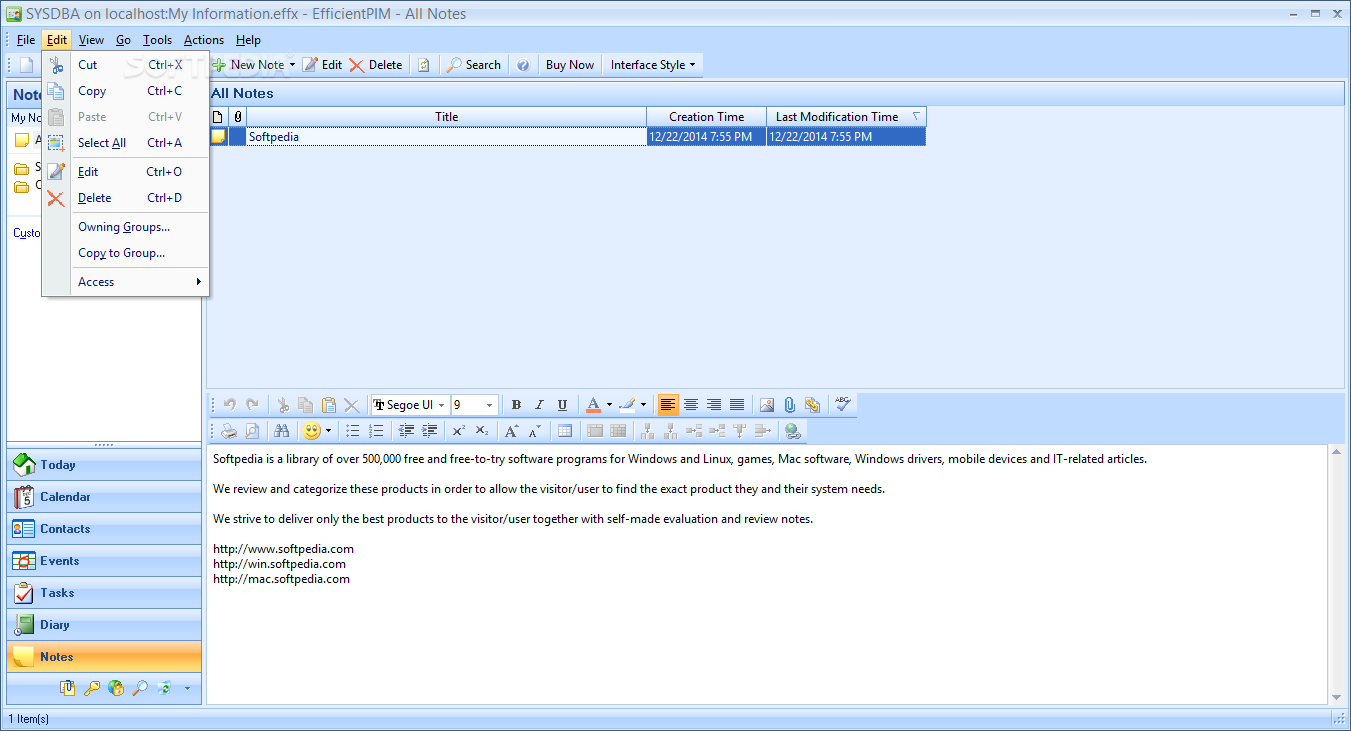
Task: Open the highlight color dropdown arrow
Action: 643,405
